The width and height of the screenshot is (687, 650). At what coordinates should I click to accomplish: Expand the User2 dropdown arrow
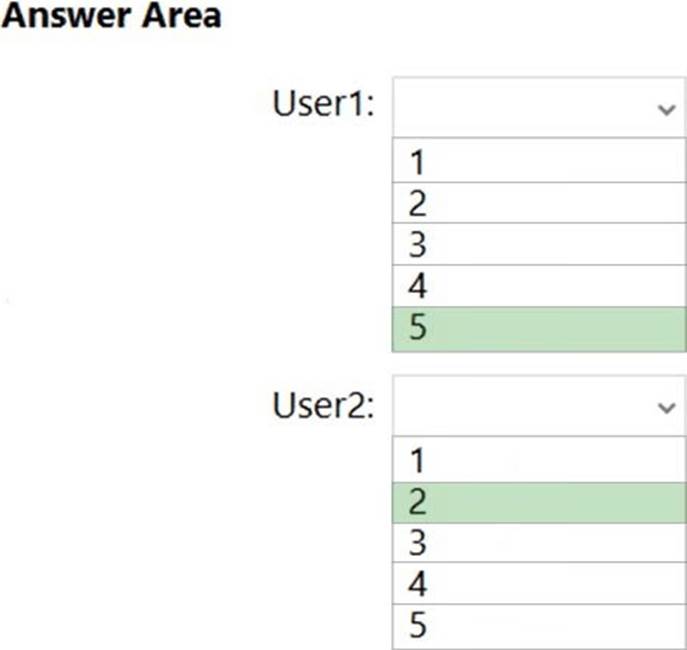pyautogui.click(x=667, y=407)
